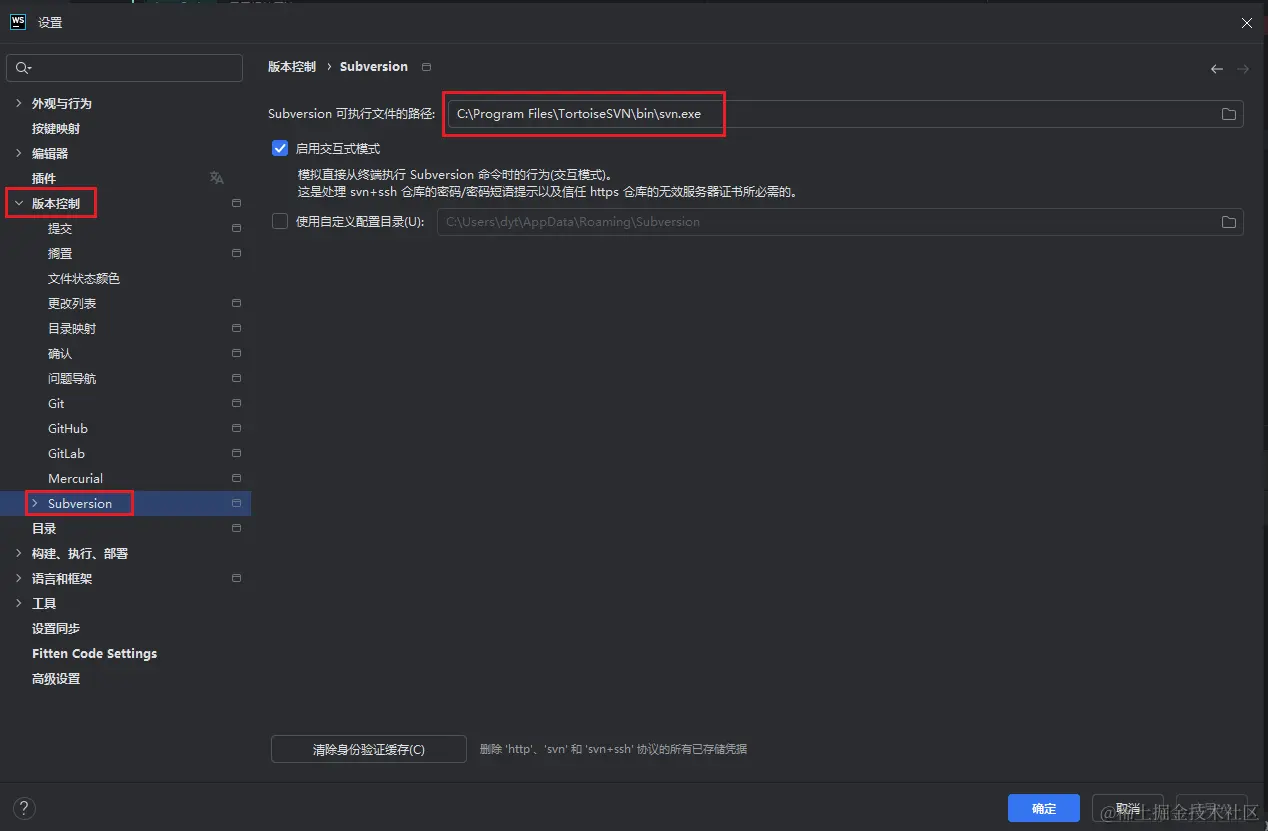The image size is (1268, 831).
Task: Click 清除身份验证缓存(C) button
Action: pos(369,749)
